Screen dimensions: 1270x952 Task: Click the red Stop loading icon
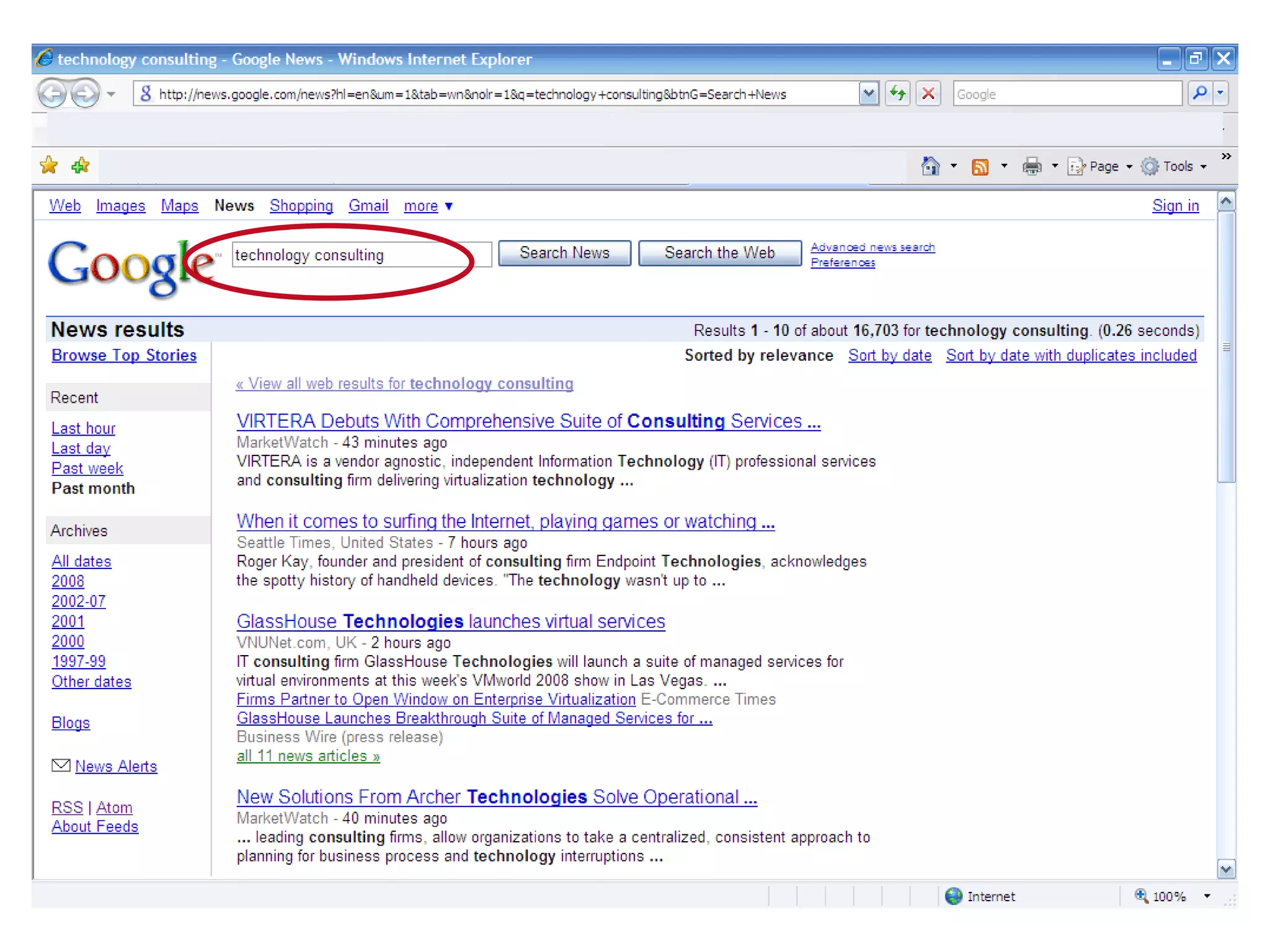click(x=928, y=94)
